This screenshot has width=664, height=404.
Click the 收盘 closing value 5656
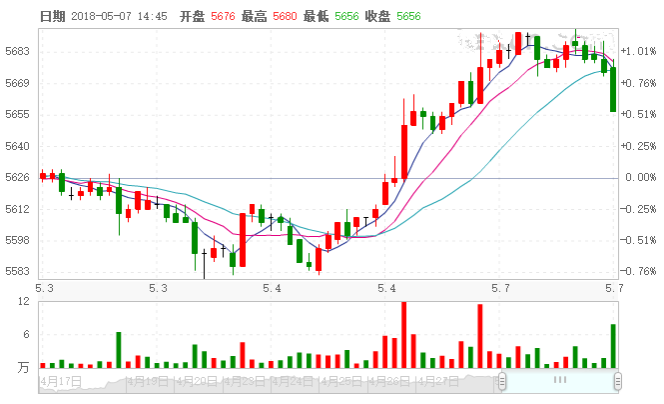point(410,17)
